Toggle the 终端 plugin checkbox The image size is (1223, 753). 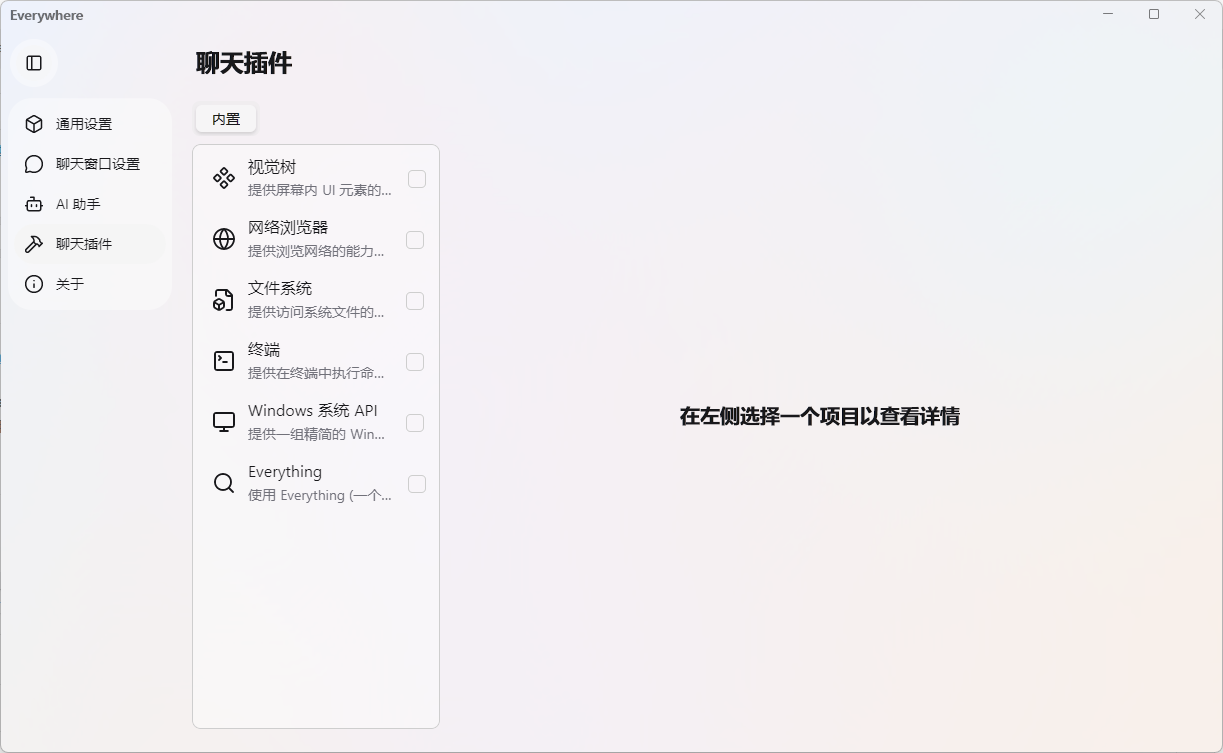[416, 361]
